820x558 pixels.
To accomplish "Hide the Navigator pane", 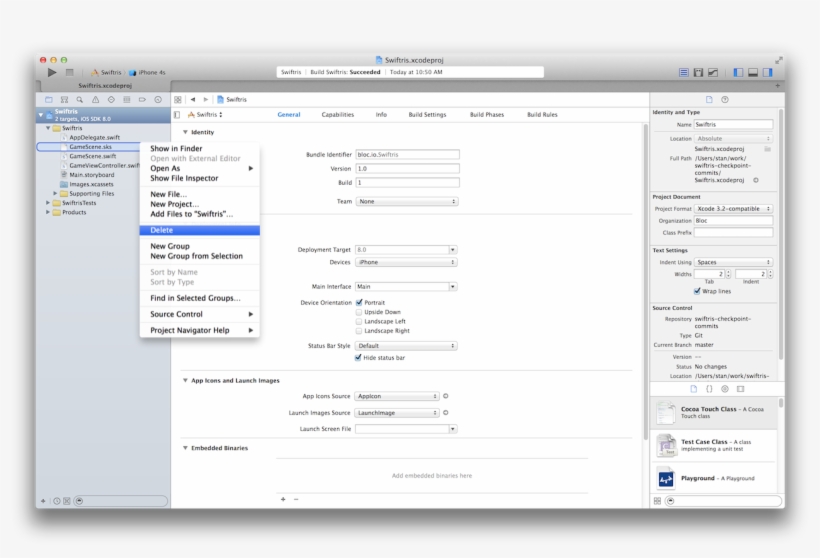I will (x=738, y=72).
